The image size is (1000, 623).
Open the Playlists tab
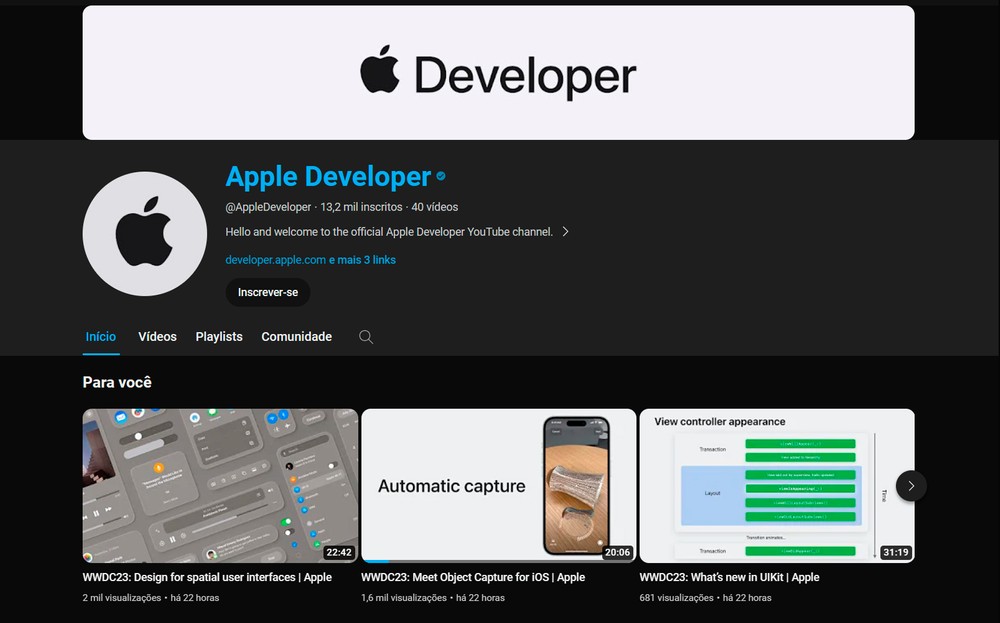[x=219, y=337]
